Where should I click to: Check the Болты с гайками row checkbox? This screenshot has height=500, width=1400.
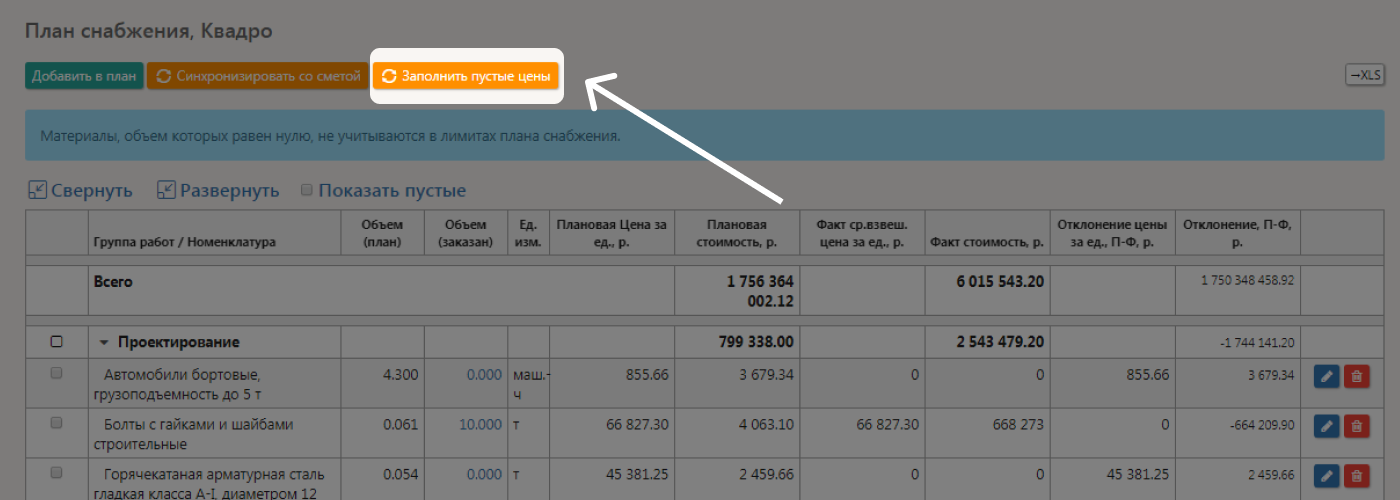(56, 423)
